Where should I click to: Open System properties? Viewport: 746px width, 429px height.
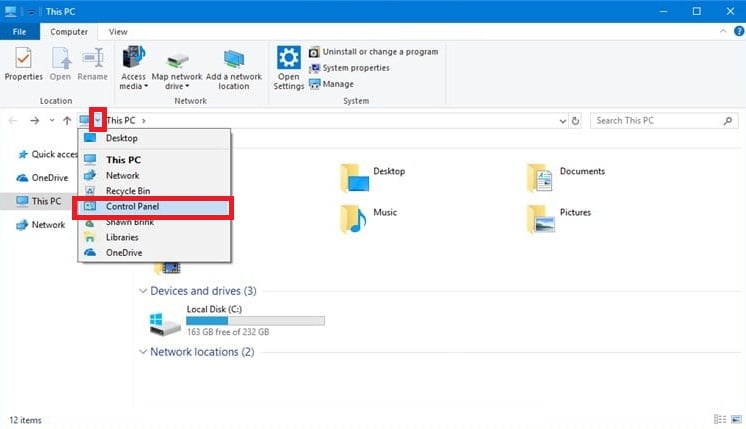click(349, 68)
